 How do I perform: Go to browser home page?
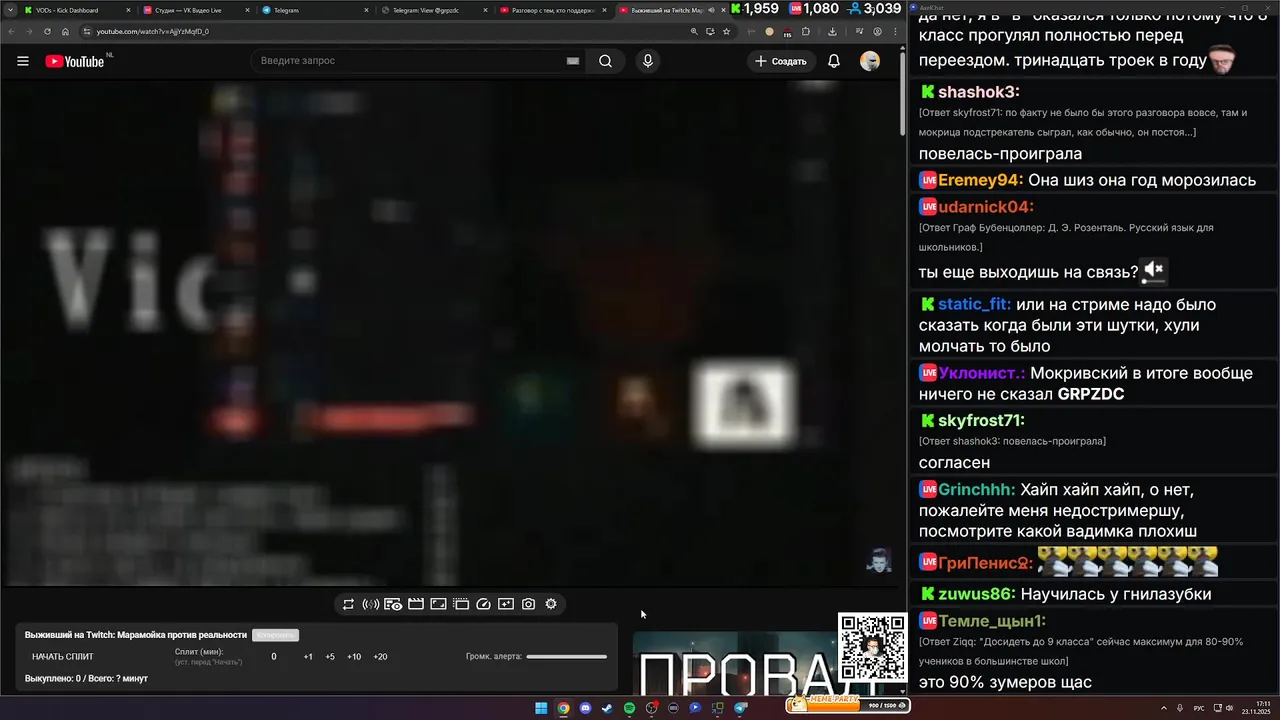pyautogui.click(x=65, y=31)
